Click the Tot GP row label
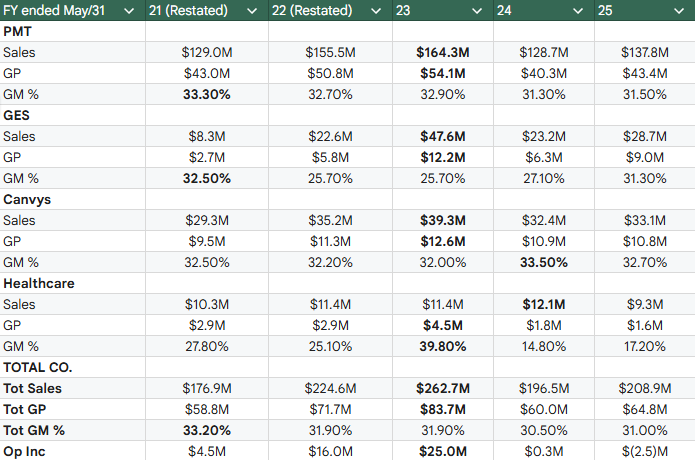The image size is (695, 460). (24, 409)
